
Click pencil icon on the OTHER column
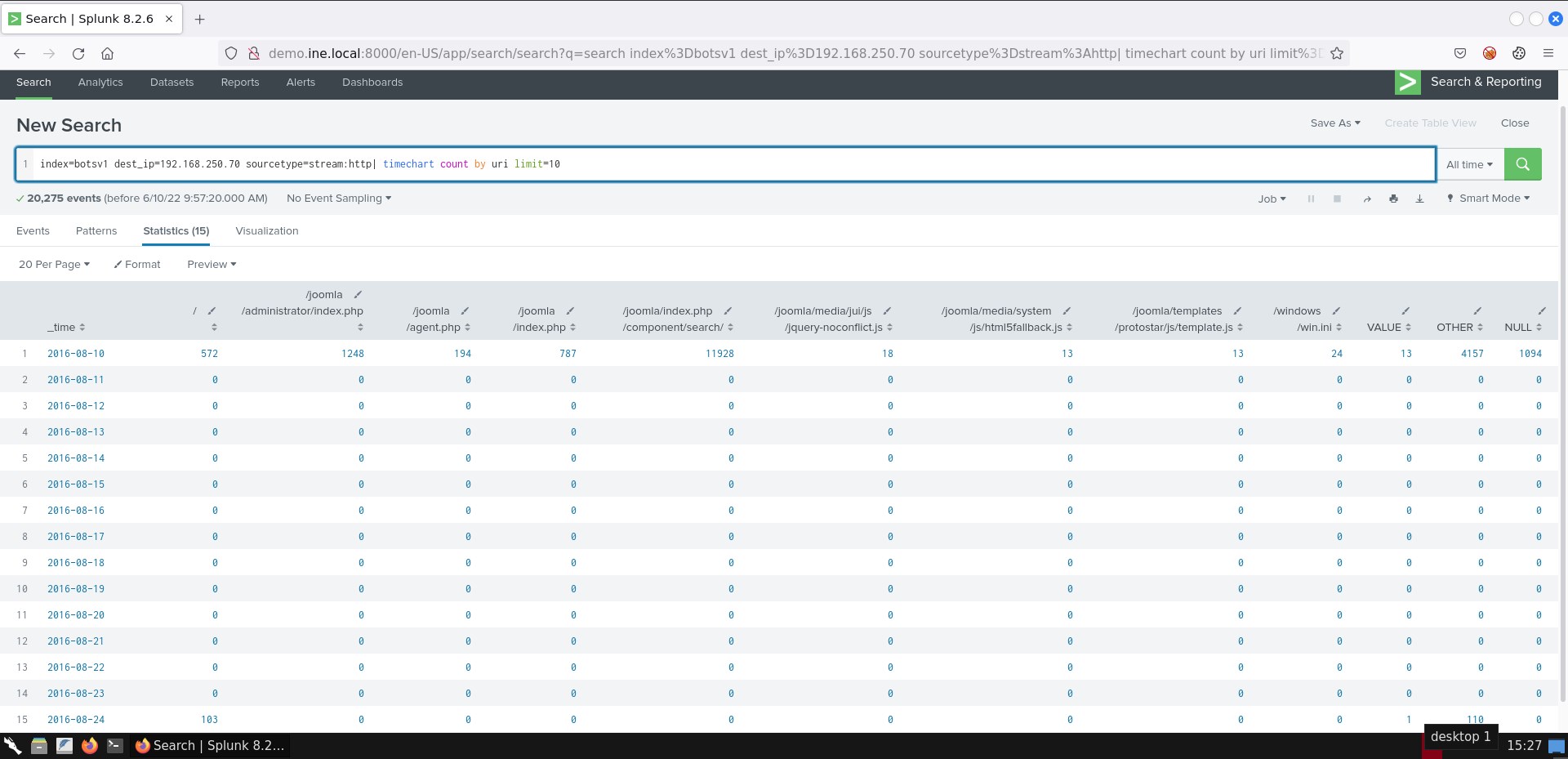click(x=1477, y=311)
